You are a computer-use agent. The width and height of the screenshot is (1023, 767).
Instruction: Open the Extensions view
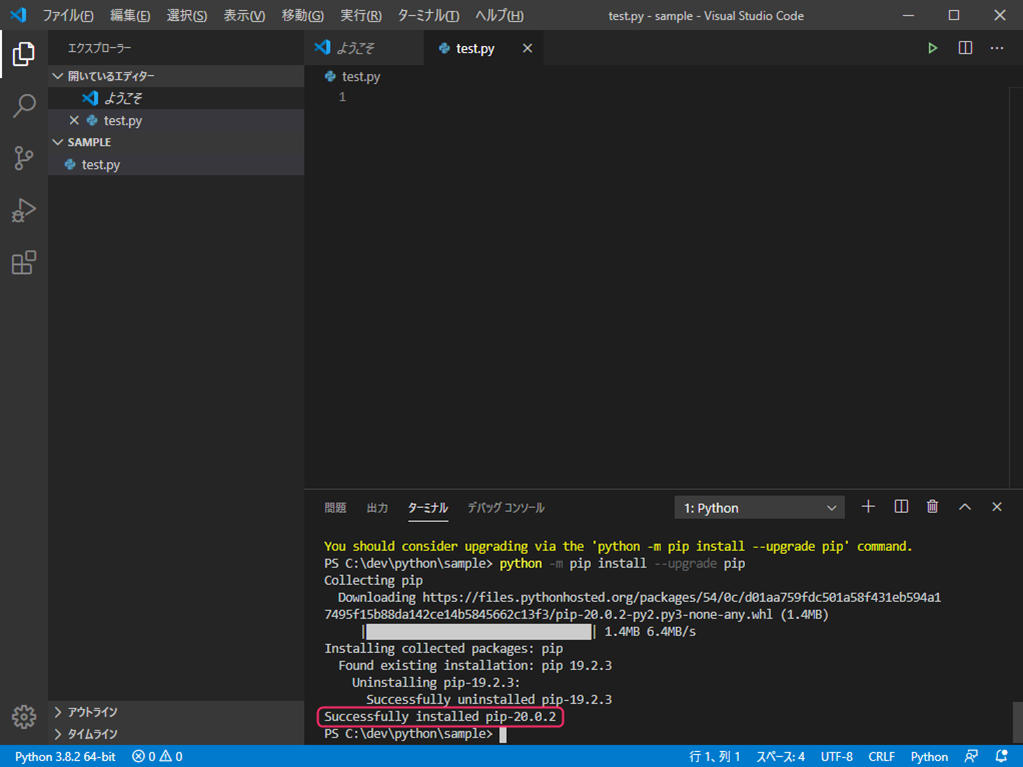[x=23, y=262]
